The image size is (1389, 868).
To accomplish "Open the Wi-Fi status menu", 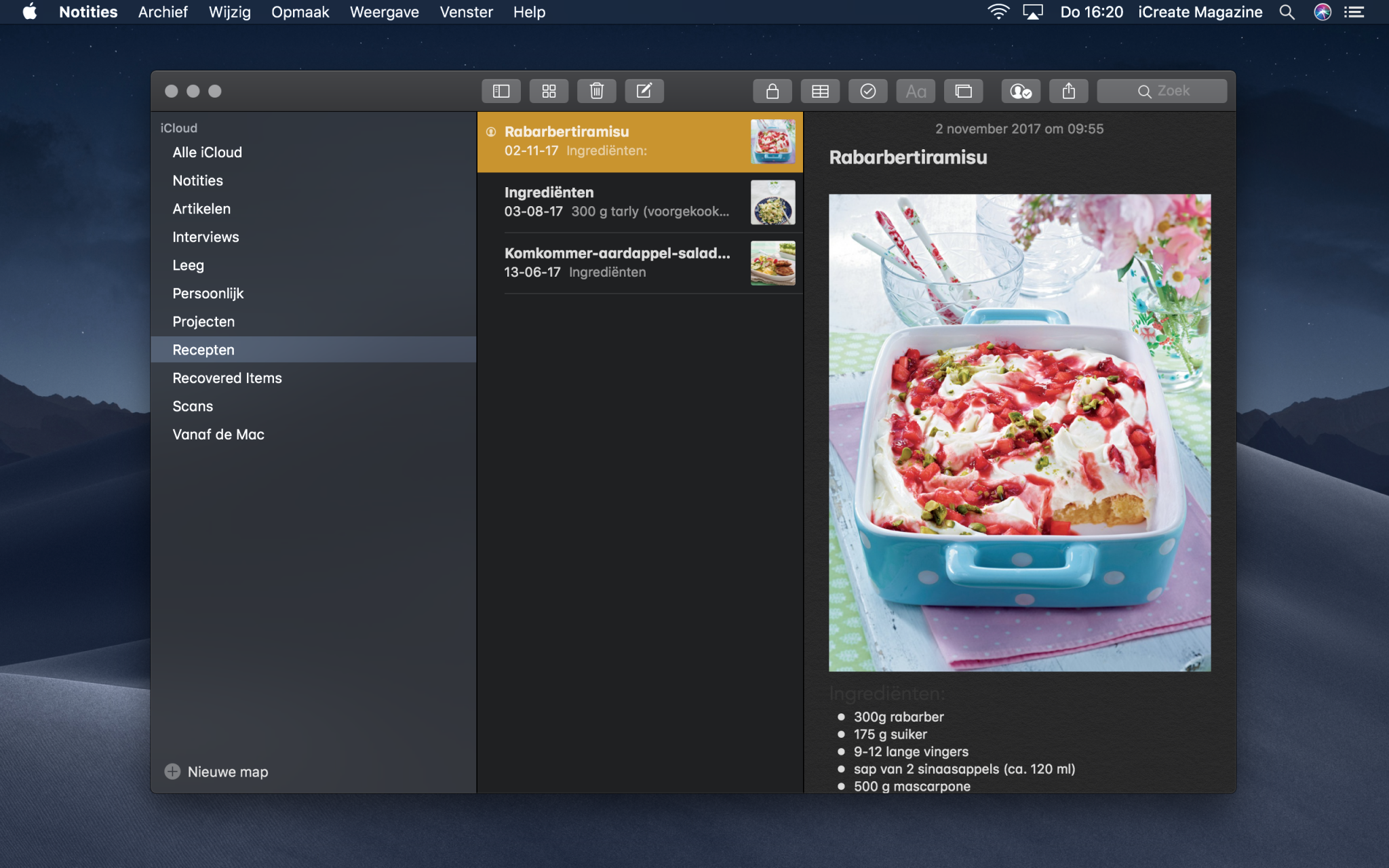I will tap(998, 12).
